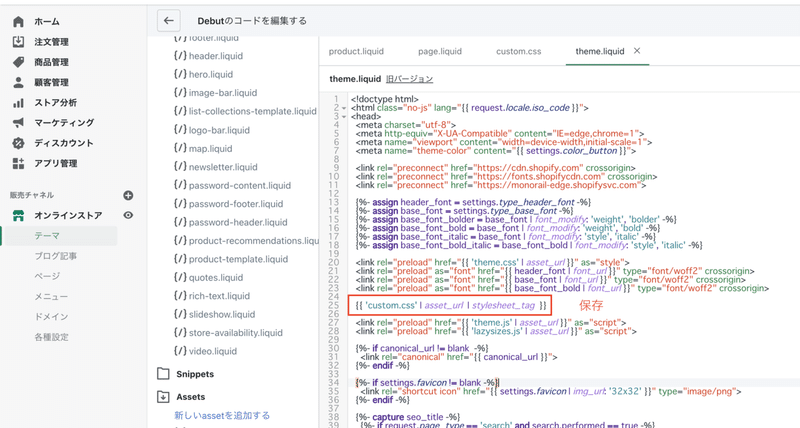Open the ホーム home icon

18,21
